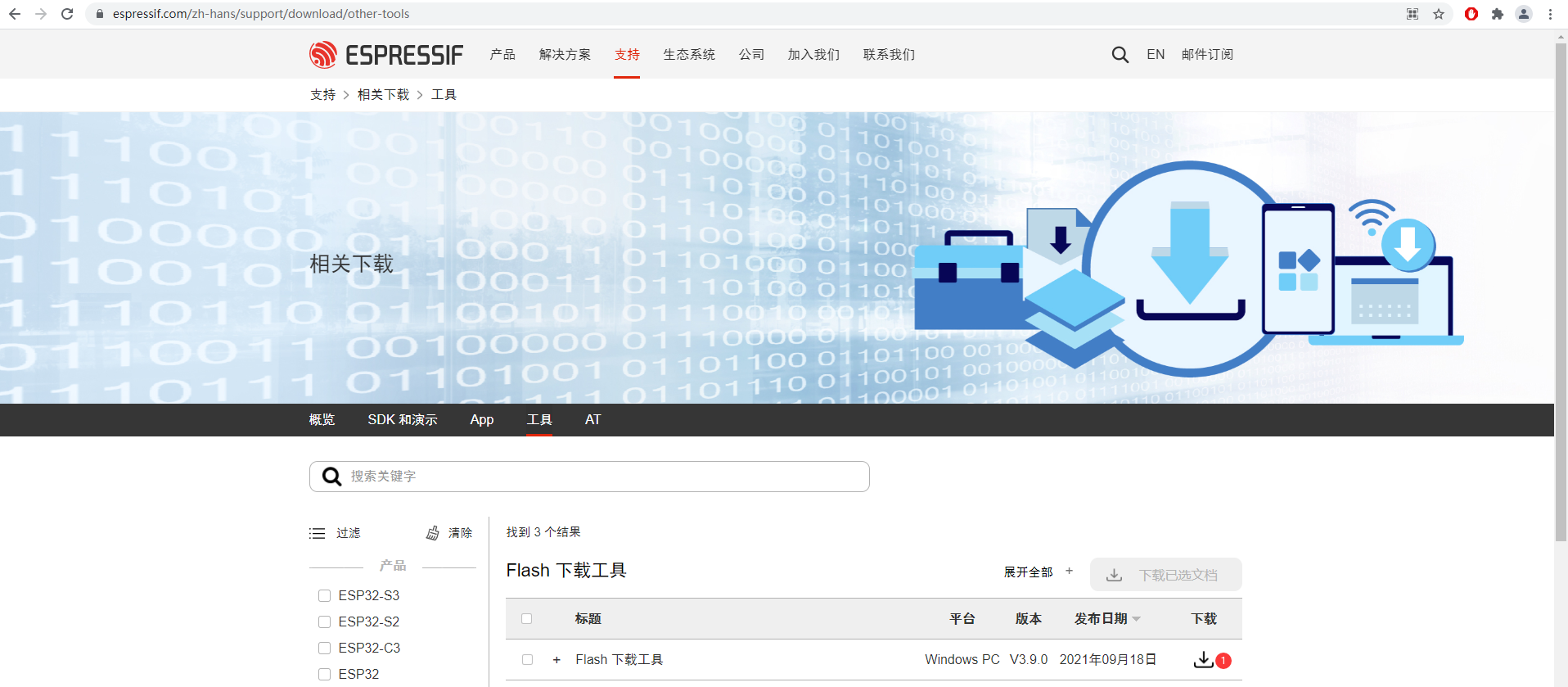Open the 生态系统 menu
This screenshot has width=1568, height=687.
tap(689, 55)
